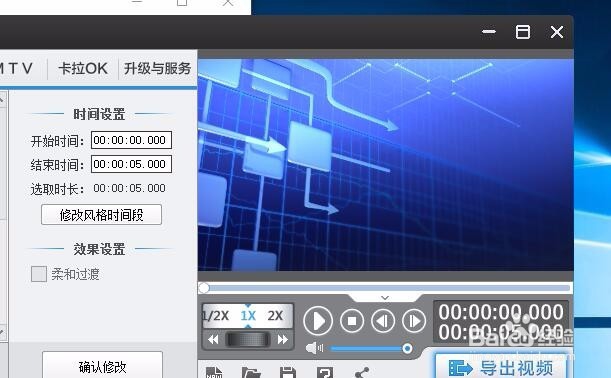611x378 pixels.
Task: Click the 导出视频 export video button
Action: [501, 367]
